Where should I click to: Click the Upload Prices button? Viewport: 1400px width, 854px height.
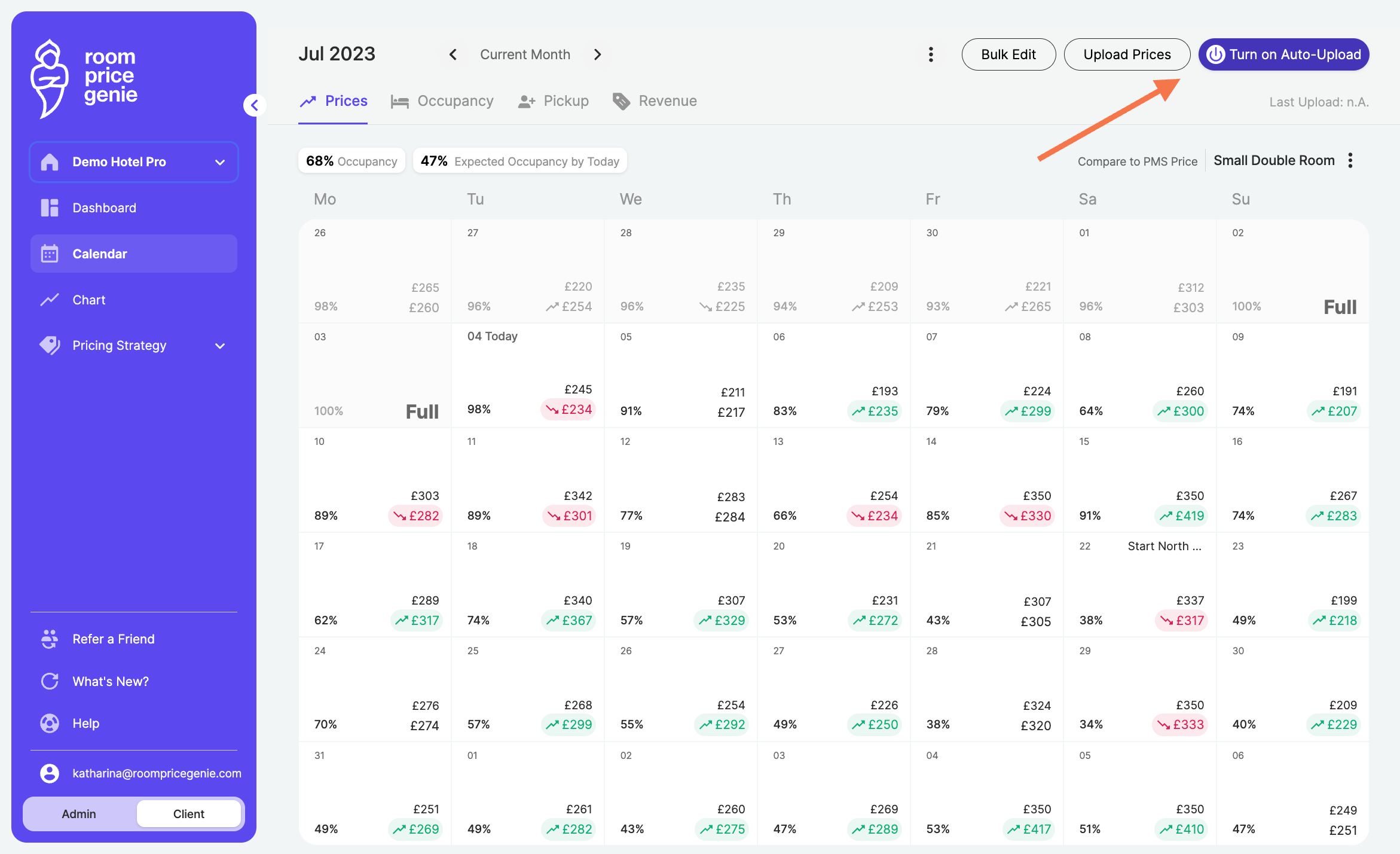[x=1127, y=54]
